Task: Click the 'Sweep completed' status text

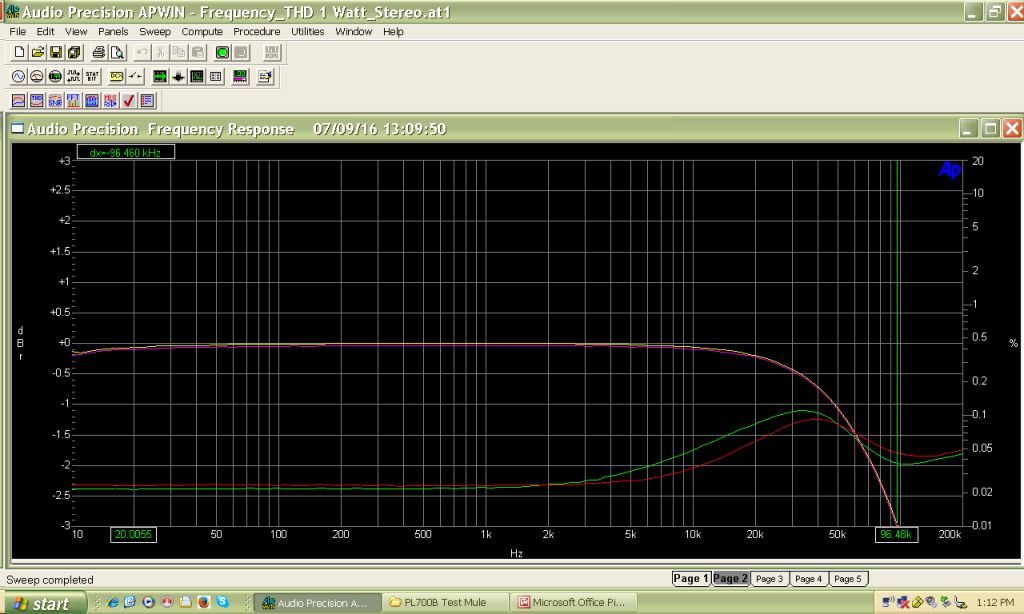Action: point(50,580)
